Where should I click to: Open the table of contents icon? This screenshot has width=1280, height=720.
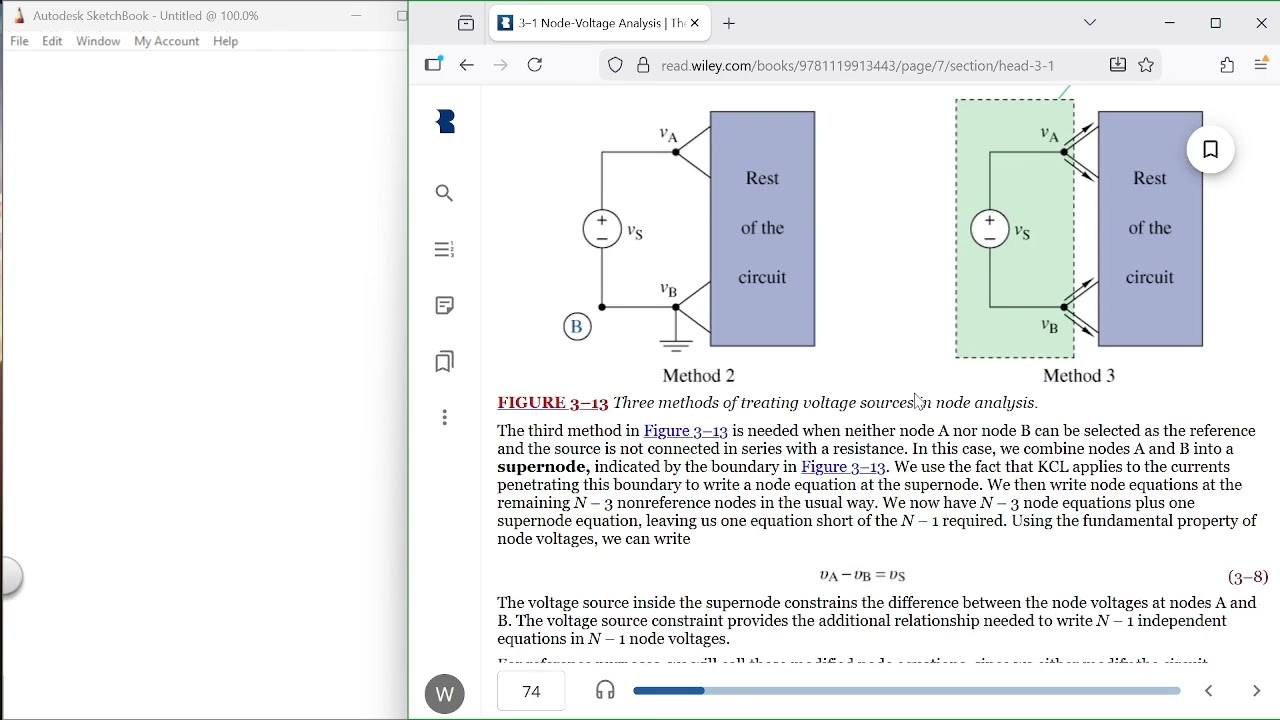445,249
